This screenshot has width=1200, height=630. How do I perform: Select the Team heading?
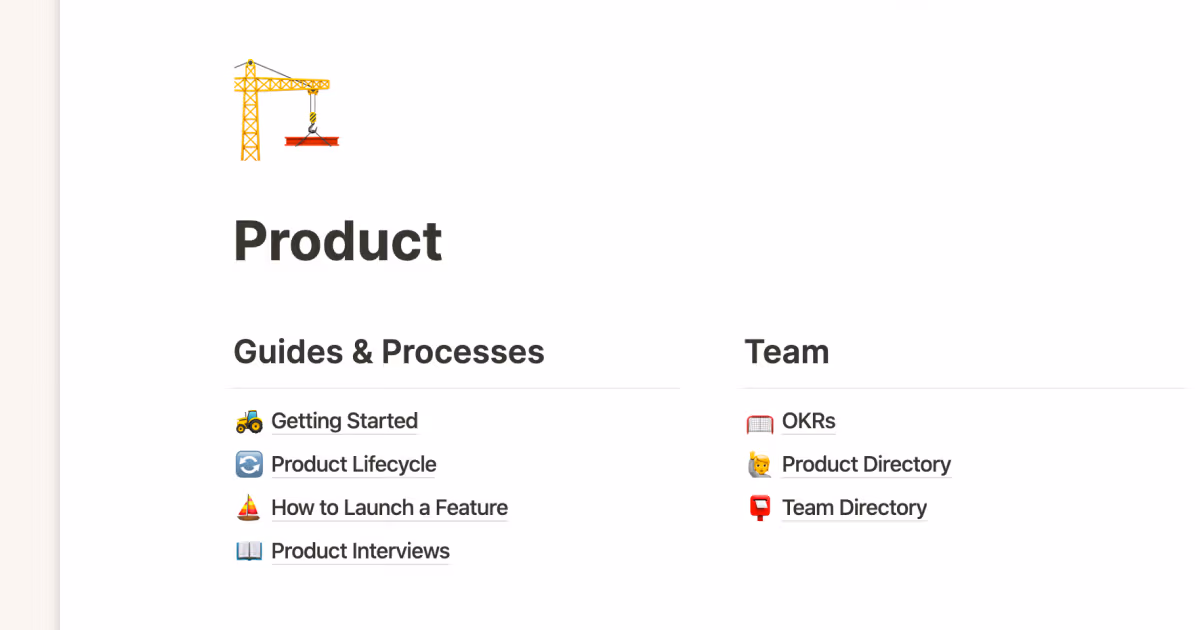[787, 351]
